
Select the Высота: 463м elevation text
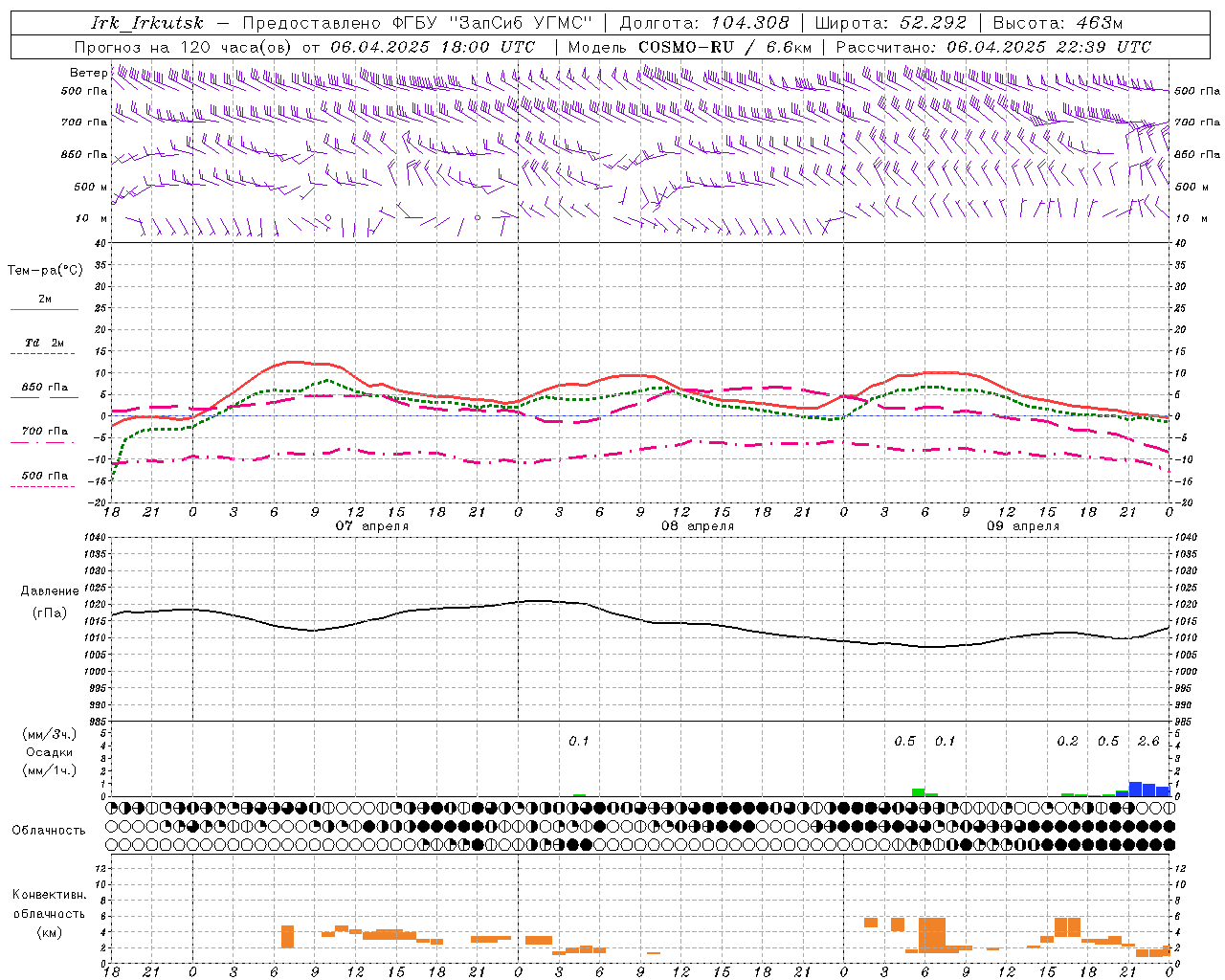(x=1058, y=23)
